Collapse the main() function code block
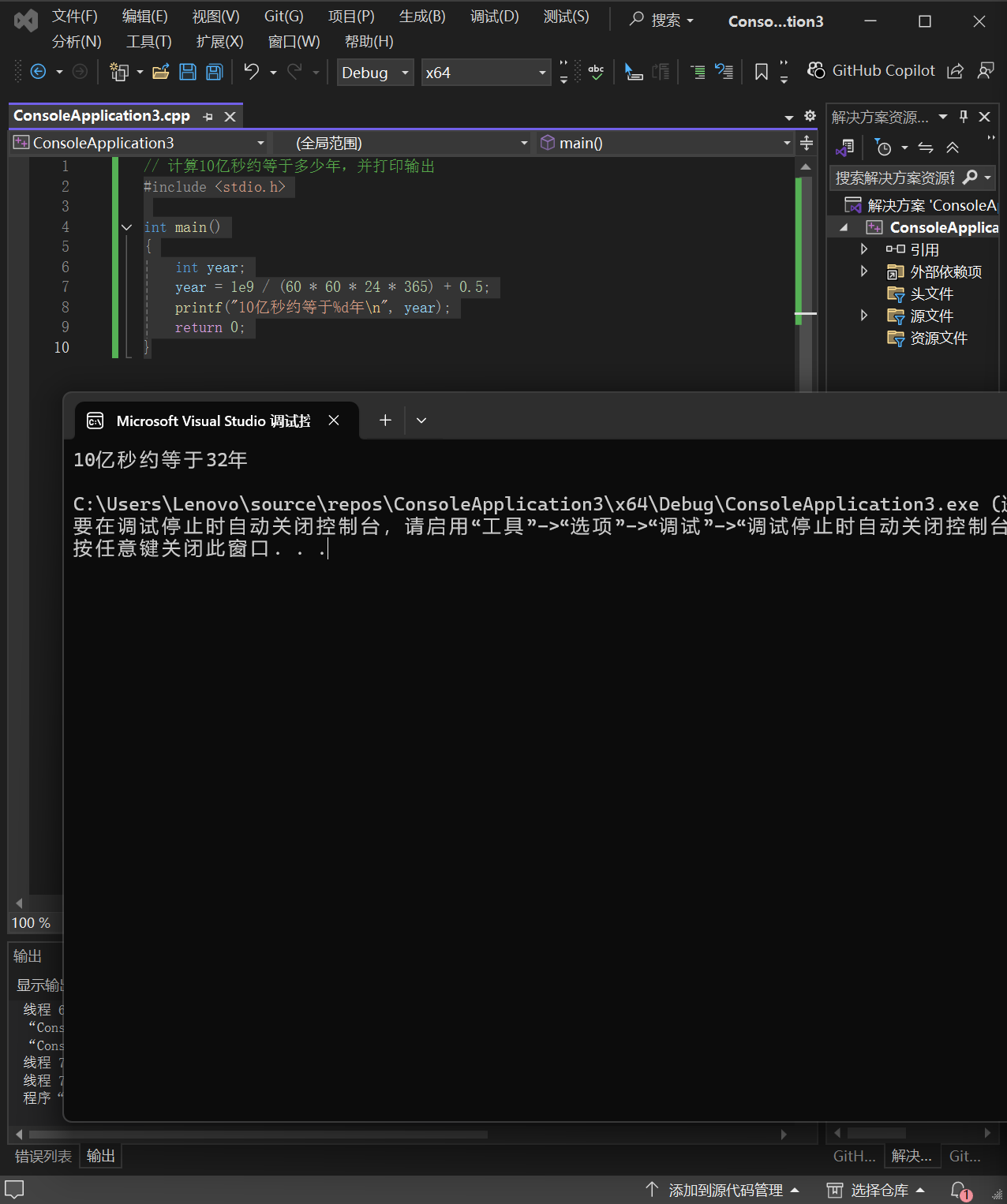Viewport: 1007px width, 1204px height. tap(126, 227)
